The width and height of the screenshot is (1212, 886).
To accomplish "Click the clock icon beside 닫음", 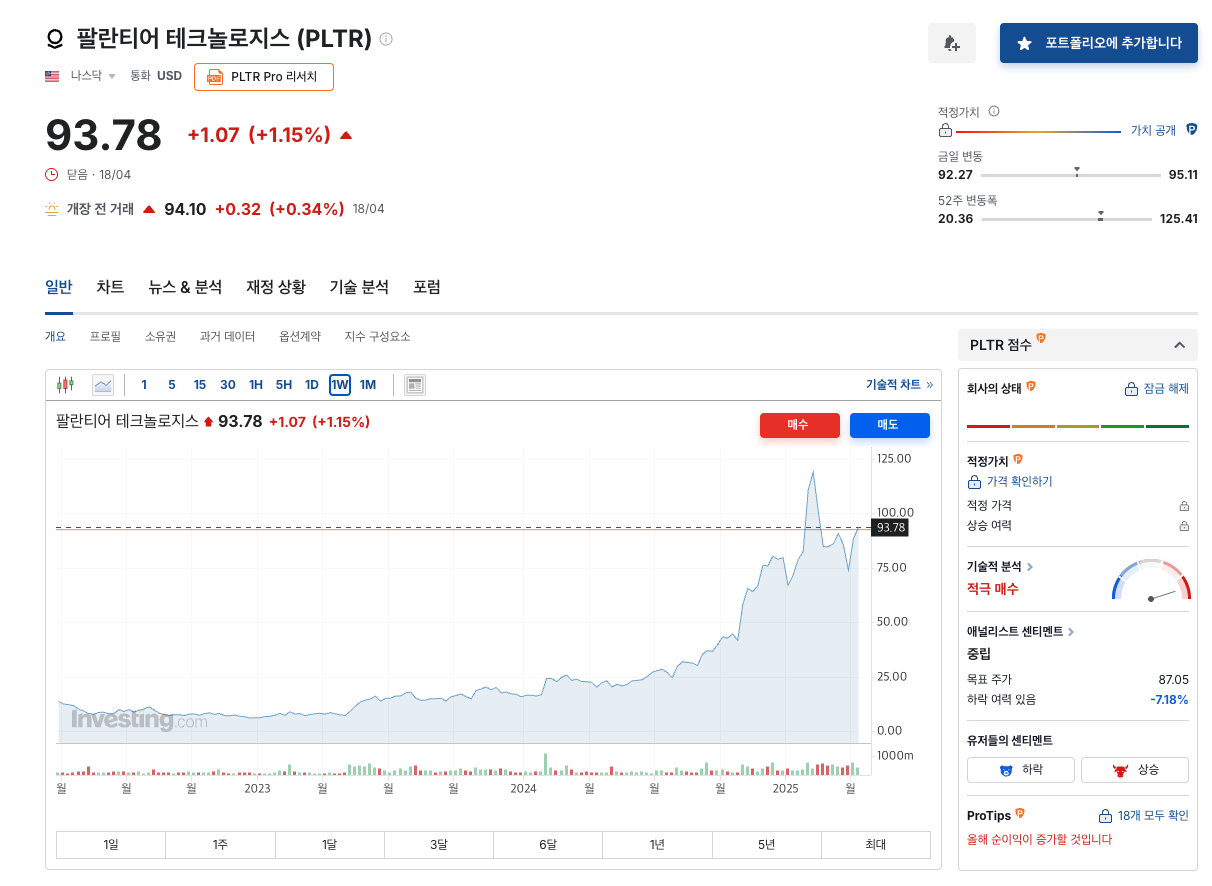I will point(52,175).
